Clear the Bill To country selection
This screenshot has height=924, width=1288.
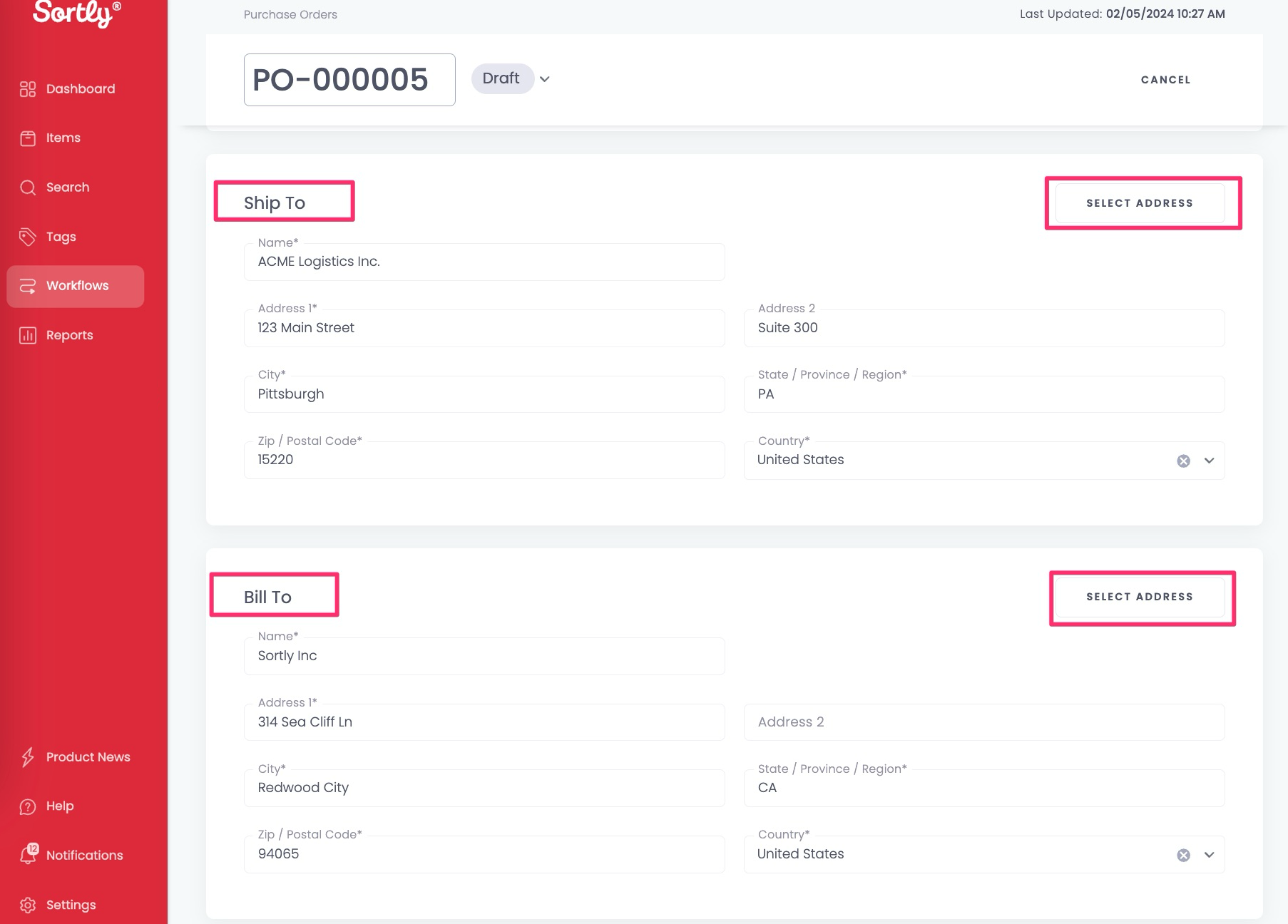[x=1183, y=855]
